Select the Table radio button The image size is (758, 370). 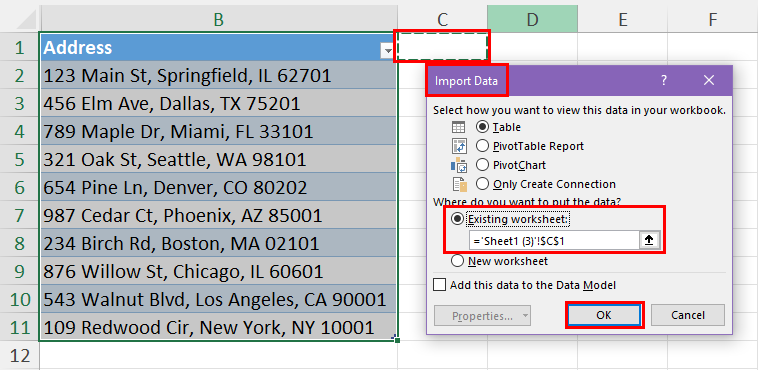(x=482, y=127)
